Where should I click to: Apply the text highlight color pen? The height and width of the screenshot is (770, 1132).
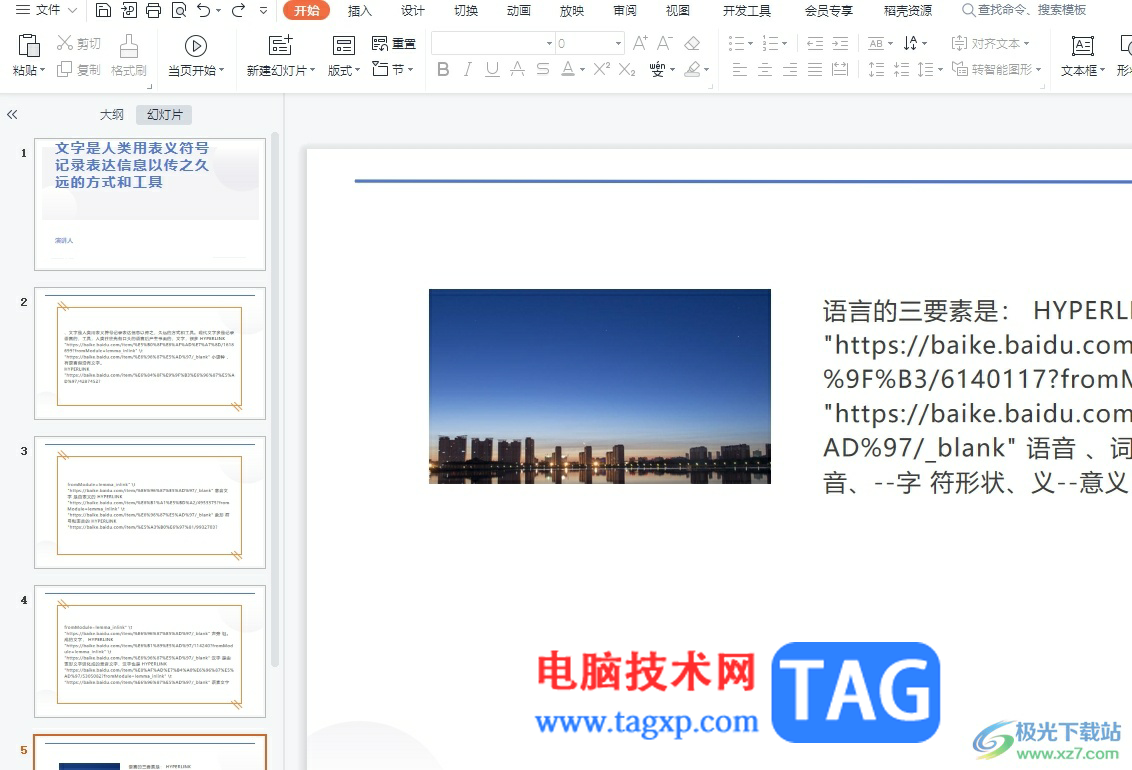click(692, 69)
